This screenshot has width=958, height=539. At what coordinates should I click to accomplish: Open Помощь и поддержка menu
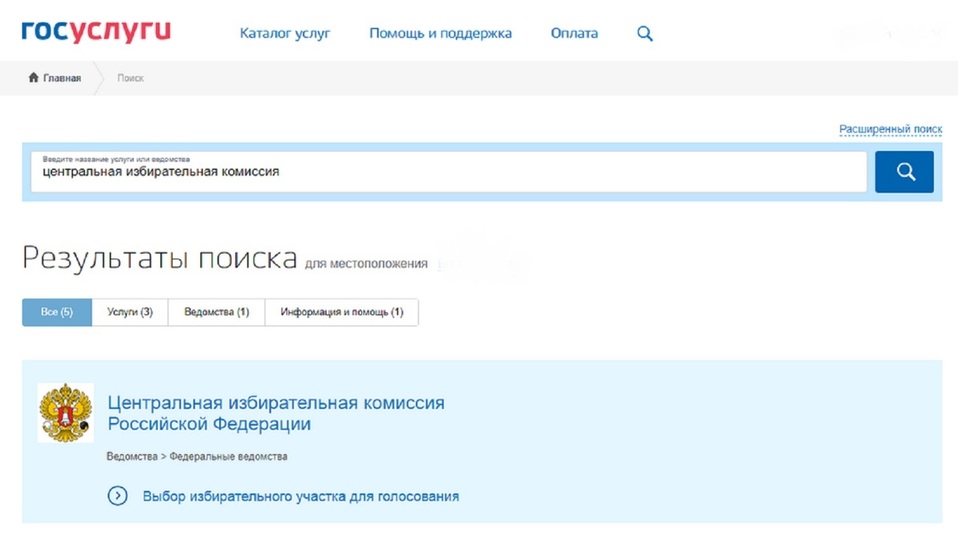click(441, 34)
